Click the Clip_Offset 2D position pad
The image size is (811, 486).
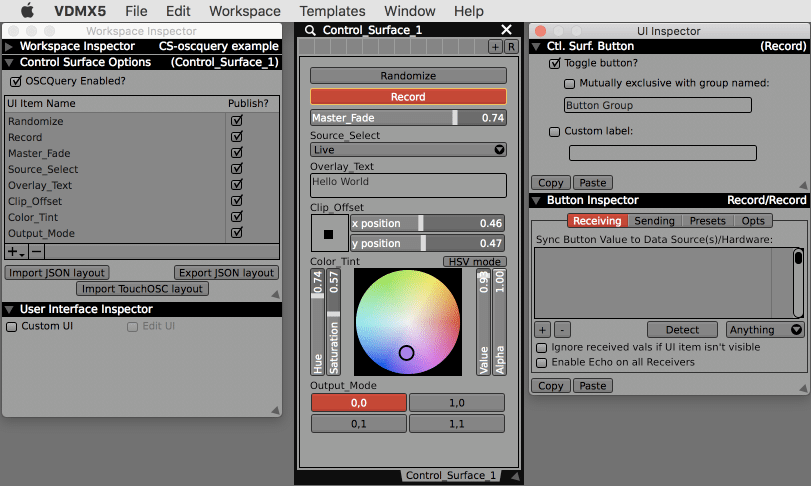click(329, 234)
